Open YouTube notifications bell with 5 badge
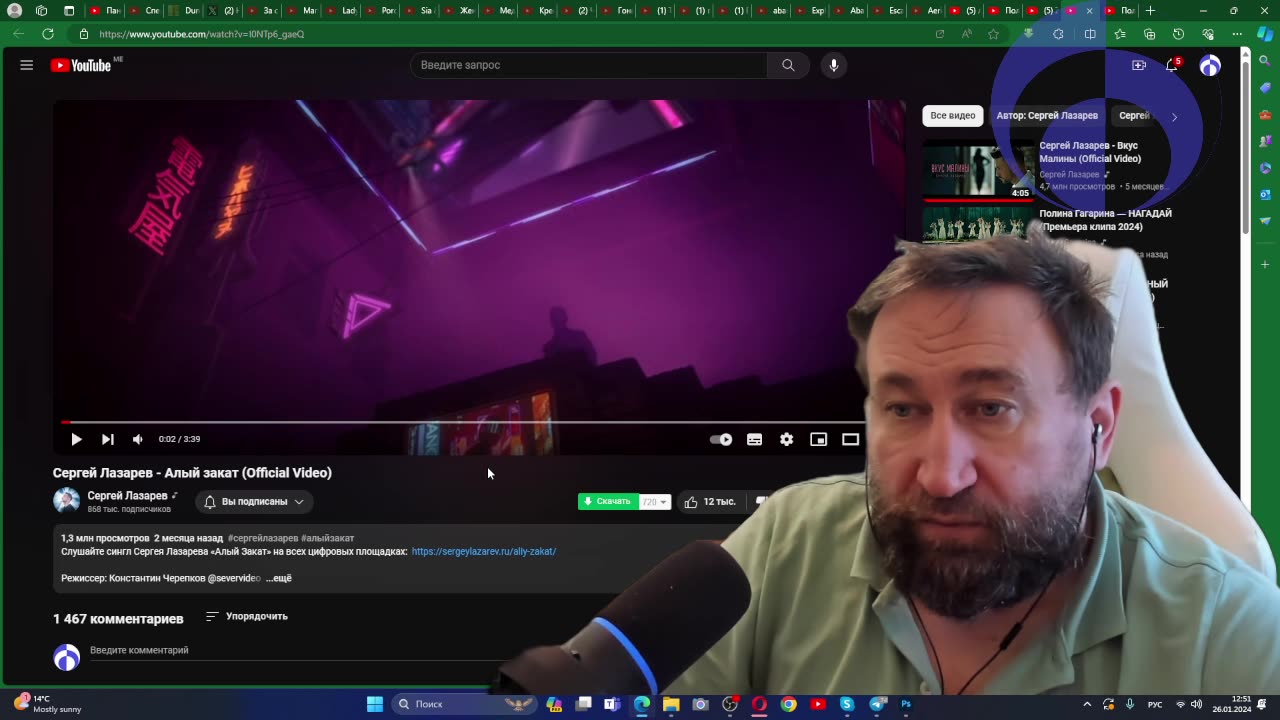1280x720 pixels. click(1172, 65)
